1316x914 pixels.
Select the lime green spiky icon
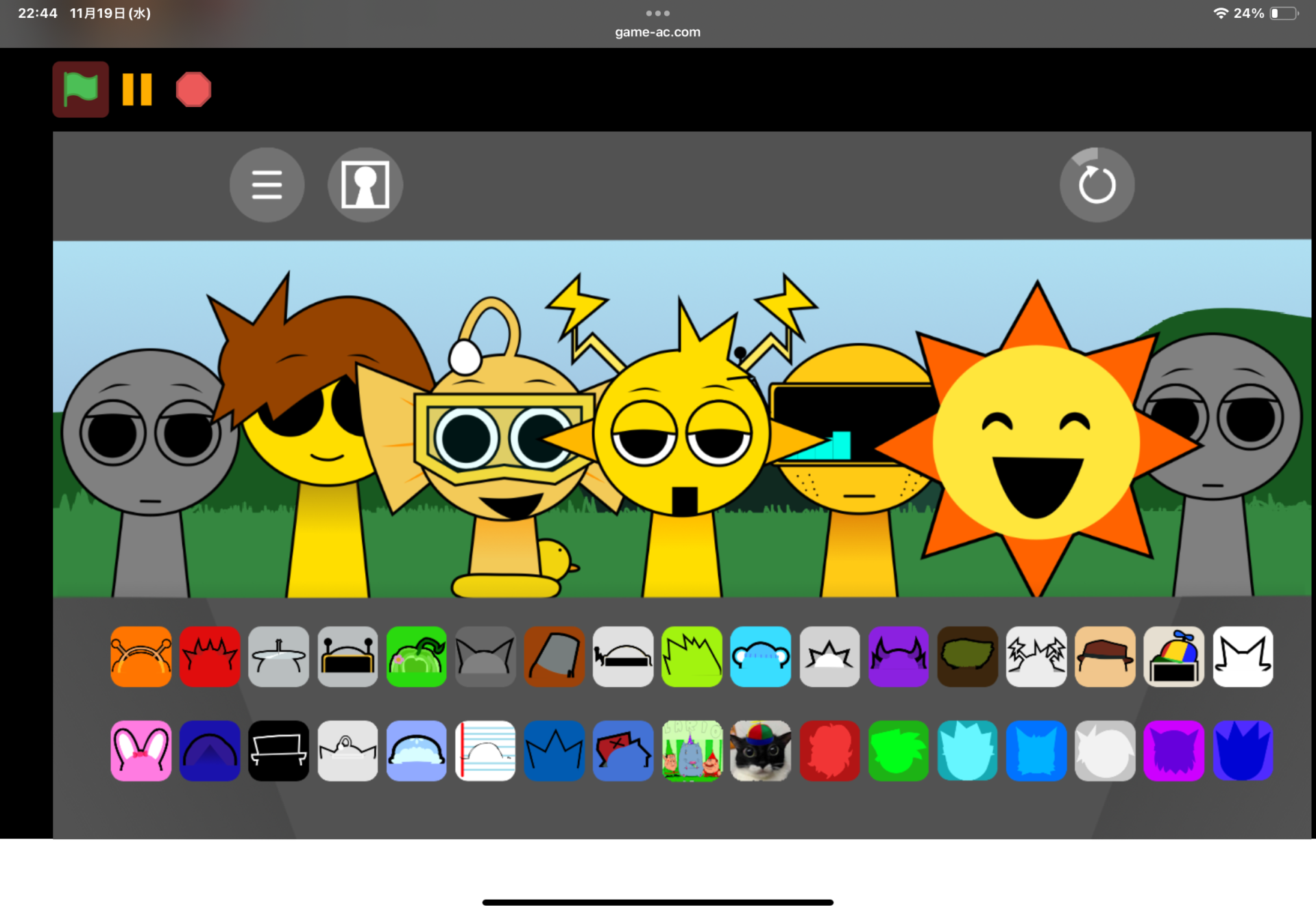pos(692,656)
